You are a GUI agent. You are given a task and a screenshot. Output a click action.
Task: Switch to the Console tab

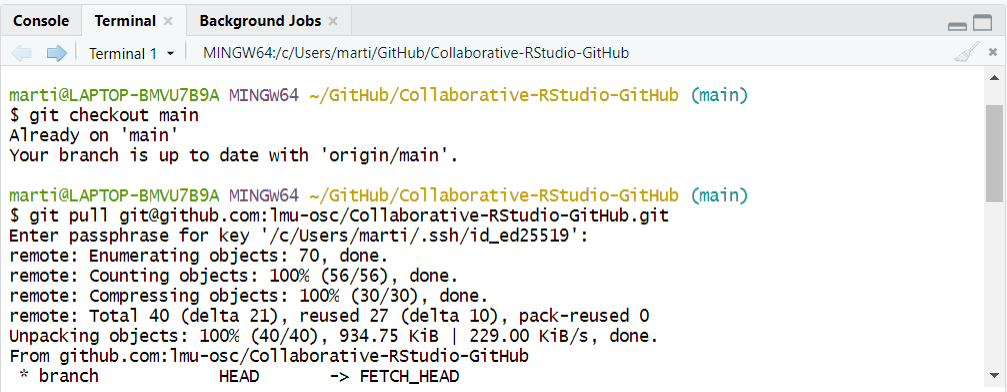41,21
